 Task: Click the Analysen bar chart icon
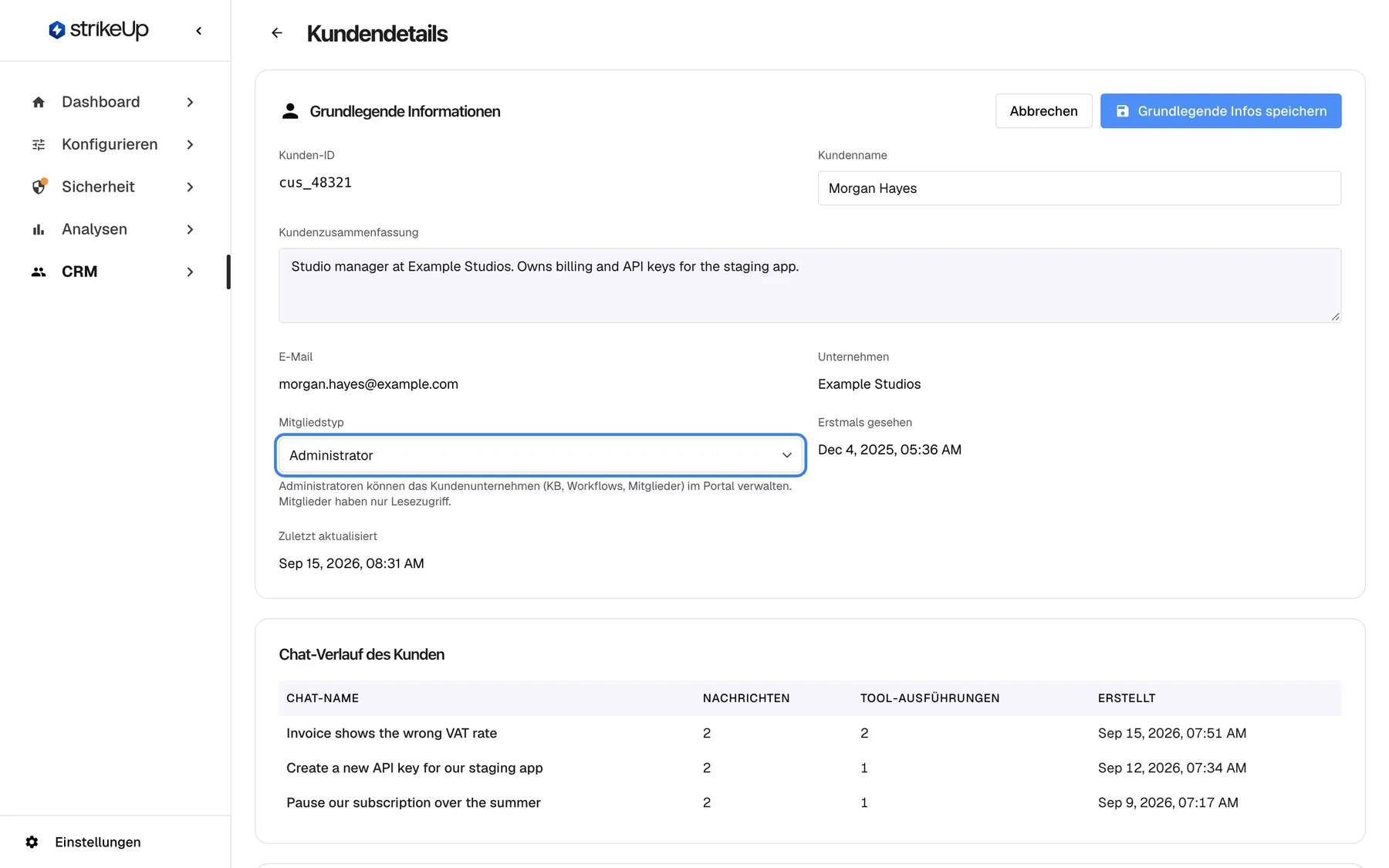[39, 229]
